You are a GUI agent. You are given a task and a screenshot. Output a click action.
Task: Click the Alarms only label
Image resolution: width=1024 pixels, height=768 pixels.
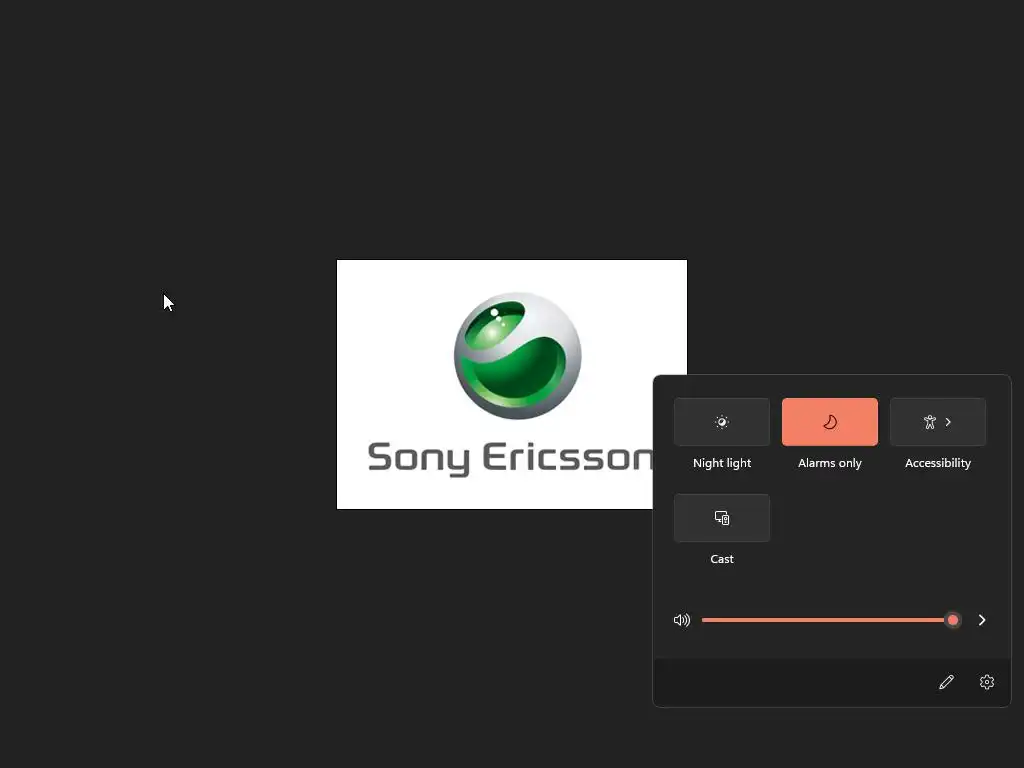click(x=829, y=463)
